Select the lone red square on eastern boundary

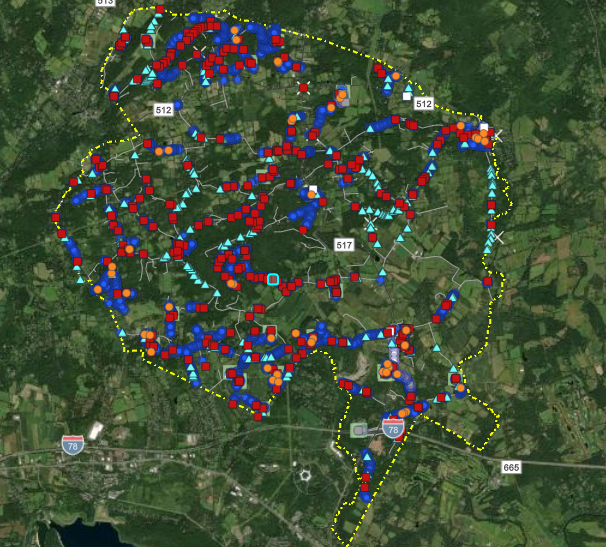tap(488, 282)
